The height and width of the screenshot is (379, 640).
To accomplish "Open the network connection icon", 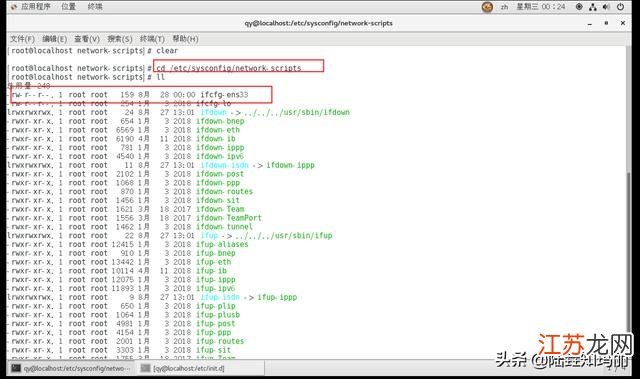I will coord(593,7).
